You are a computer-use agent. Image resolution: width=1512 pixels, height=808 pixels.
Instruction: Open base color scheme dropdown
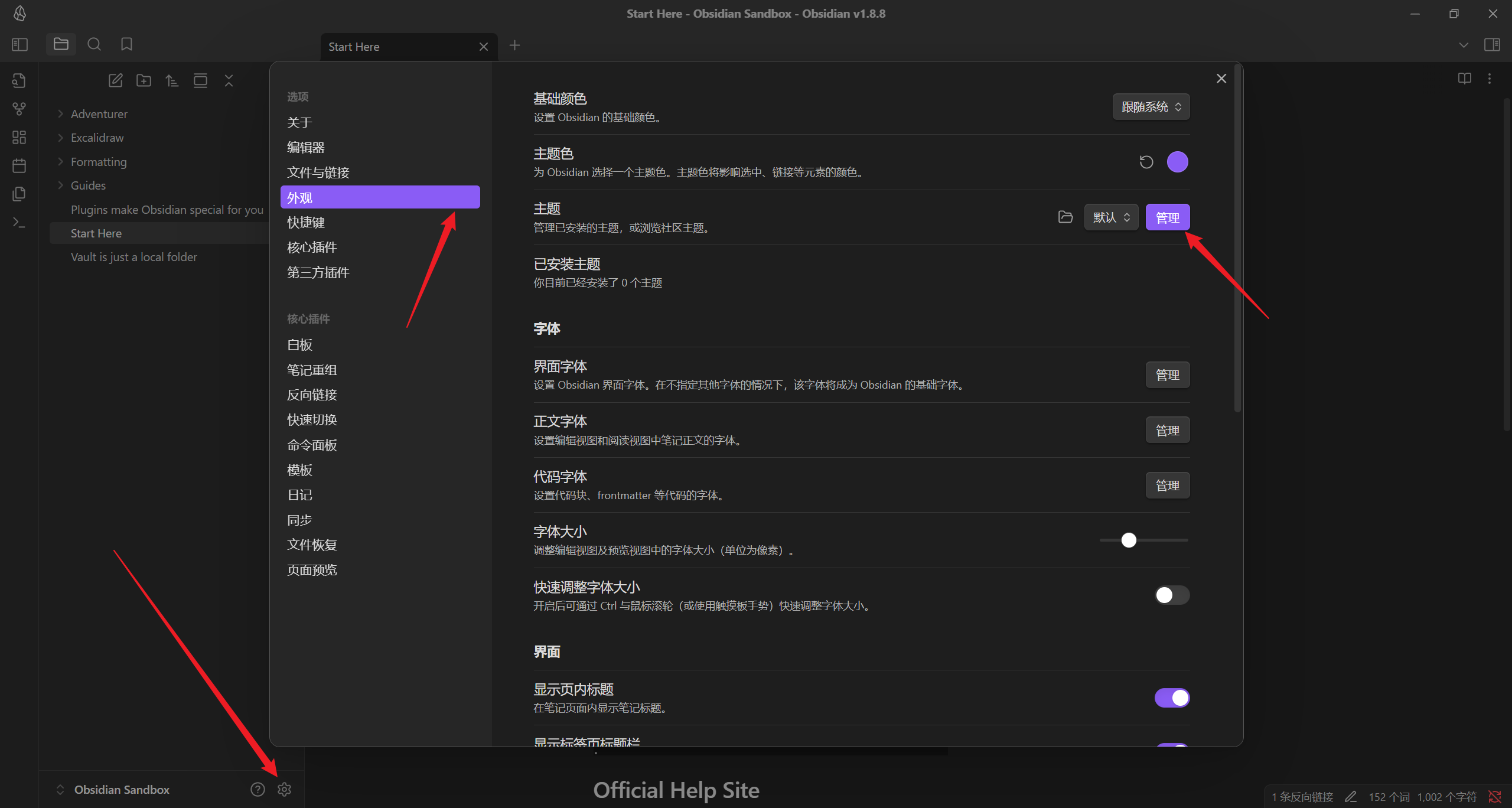(1151, 107)
